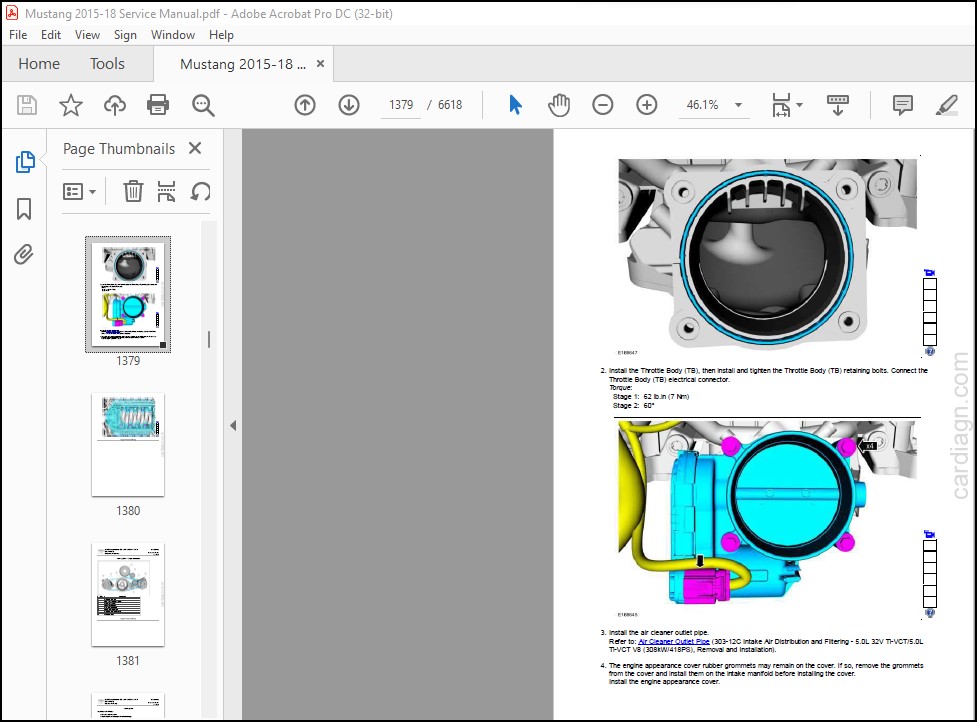Zoom out with minus button
This screenshot has height=722, width=977.
603,105
